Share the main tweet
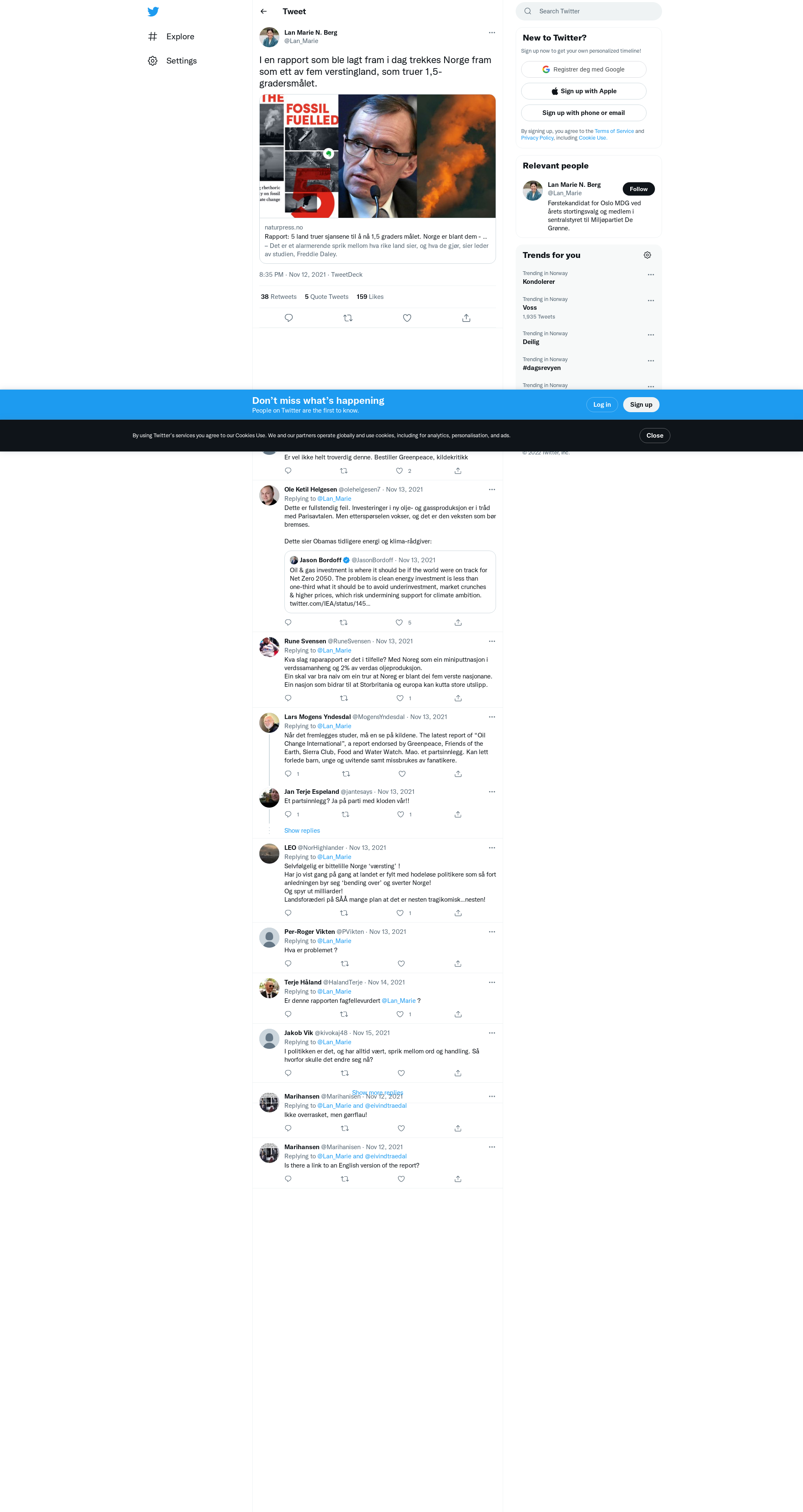 click(x=466, y=318)
